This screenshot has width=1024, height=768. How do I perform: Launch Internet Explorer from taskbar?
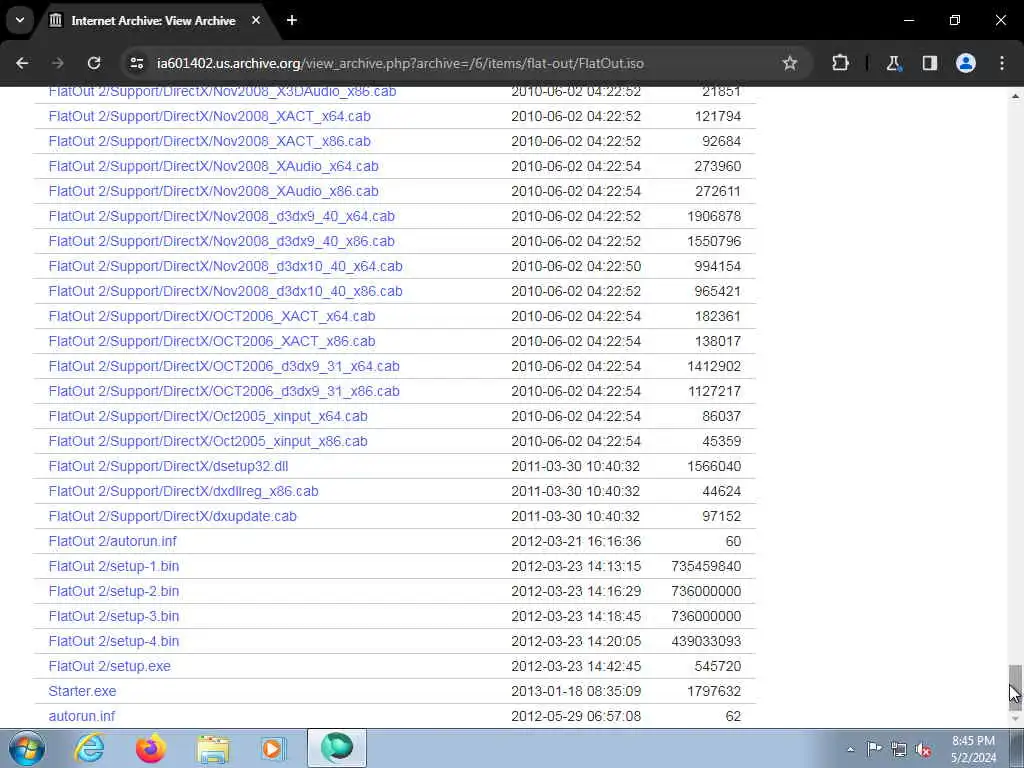[89, 748]
